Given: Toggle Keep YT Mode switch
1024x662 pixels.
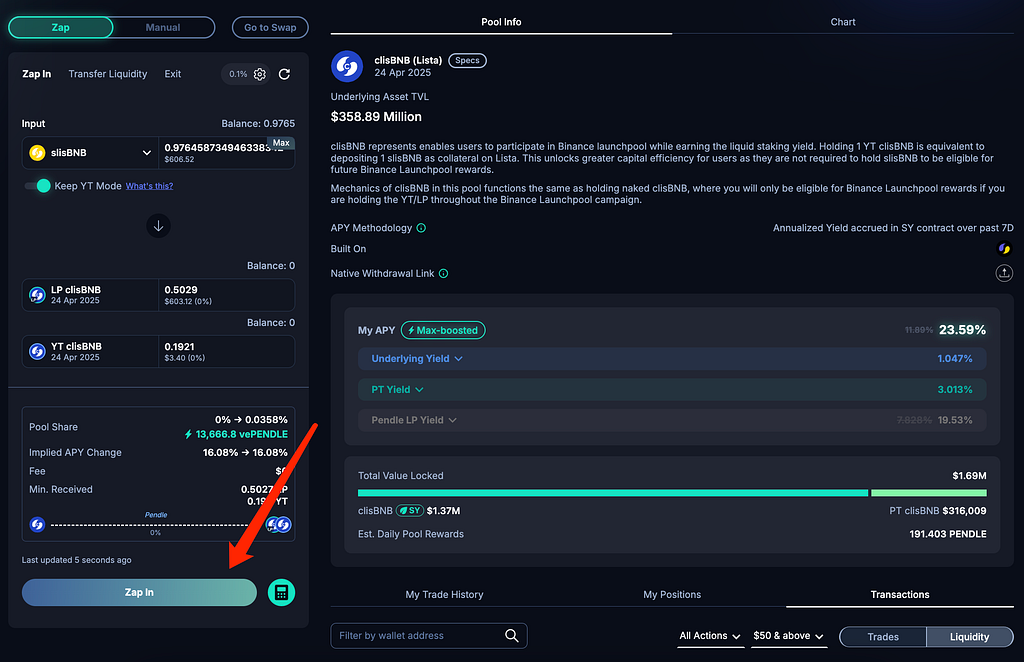Looking at the screenshot, I should [x=38, y=186].
